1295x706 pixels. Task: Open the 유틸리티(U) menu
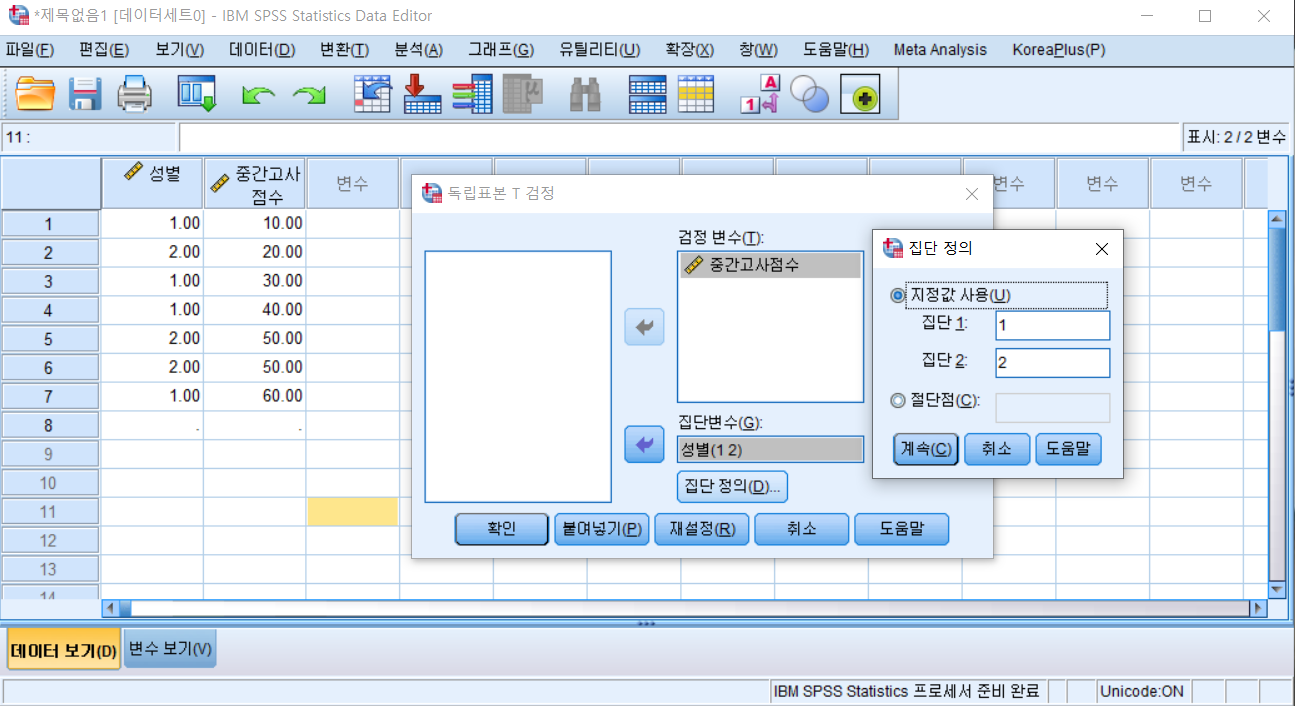pos(600,50)
